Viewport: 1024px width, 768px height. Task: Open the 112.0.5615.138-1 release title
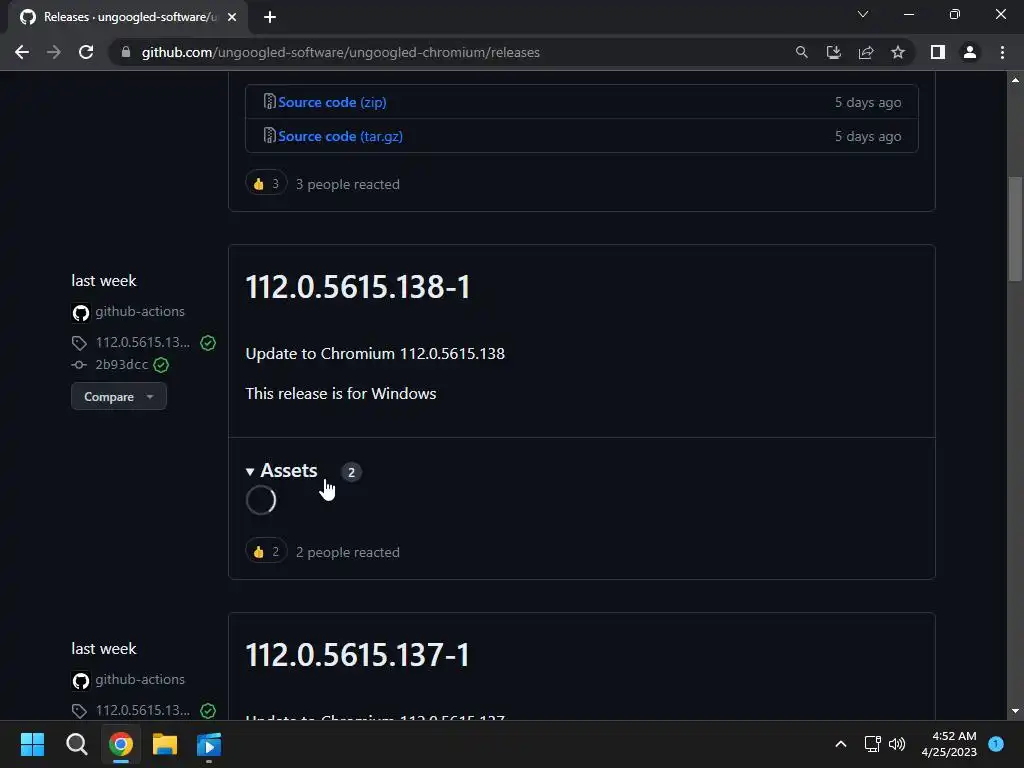coord(357,287)
